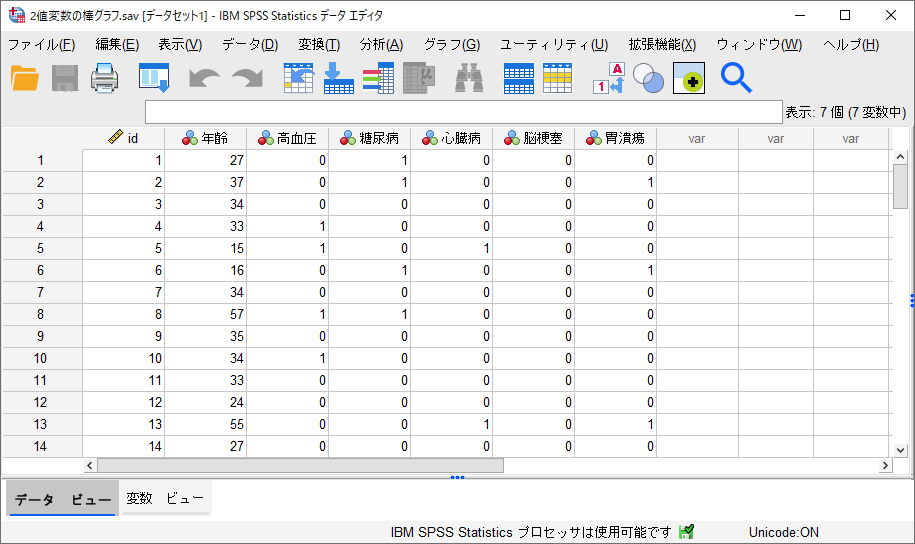Open the 拡張機能(X) menu

(x=662, y=45)
